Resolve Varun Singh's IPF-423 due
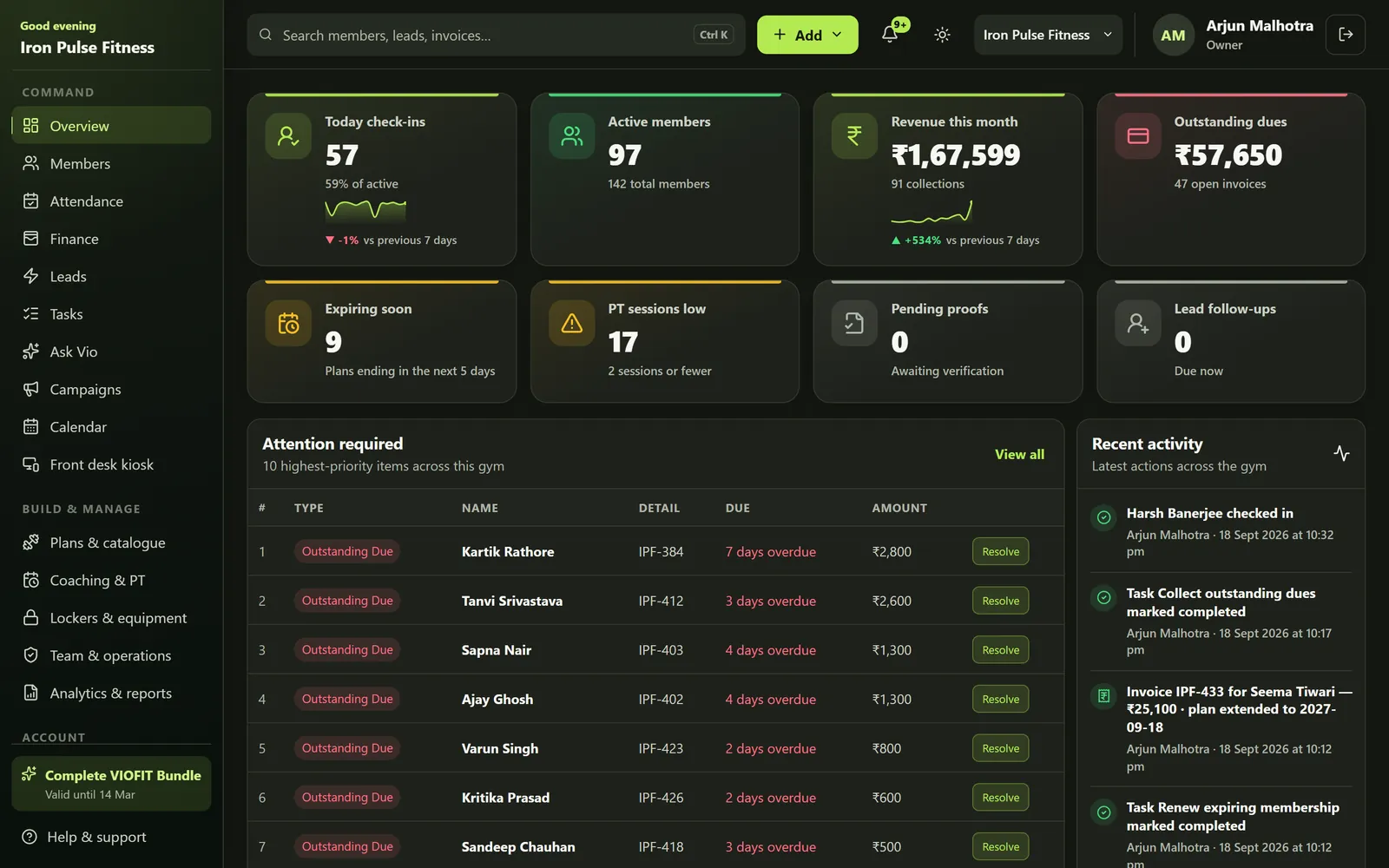The image size is (1389, 868). (1000, 748)
